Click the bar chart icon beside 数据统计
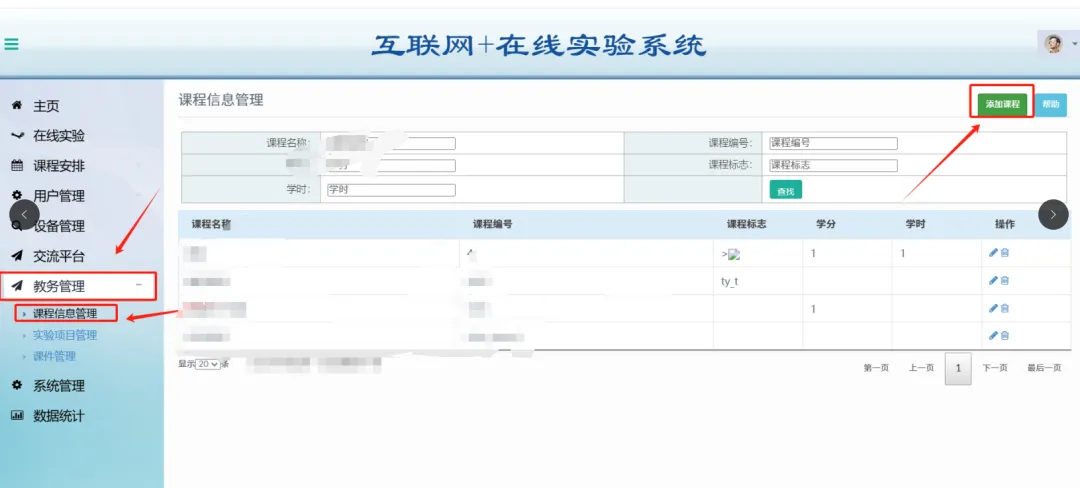1080x488 pixels. point(17,416)
